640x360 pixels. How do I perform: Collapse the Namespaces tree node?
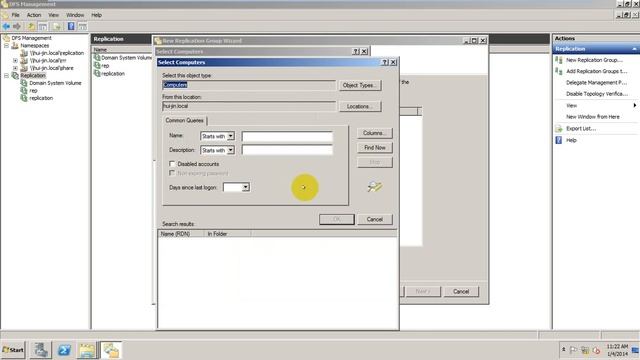point(7,45)
